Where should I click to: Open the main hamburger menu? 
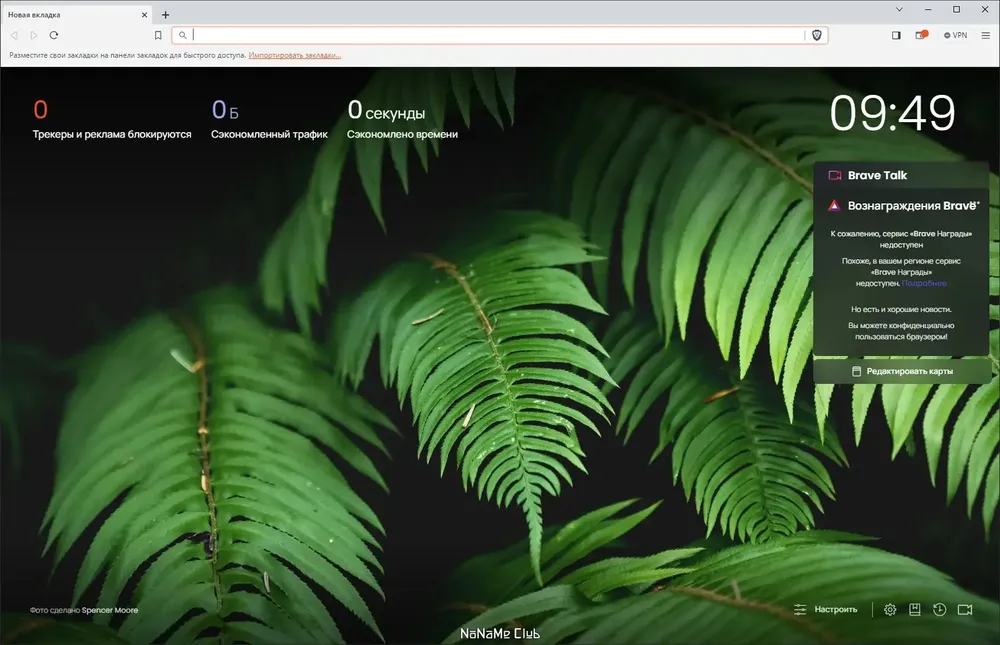click(985, 35)
